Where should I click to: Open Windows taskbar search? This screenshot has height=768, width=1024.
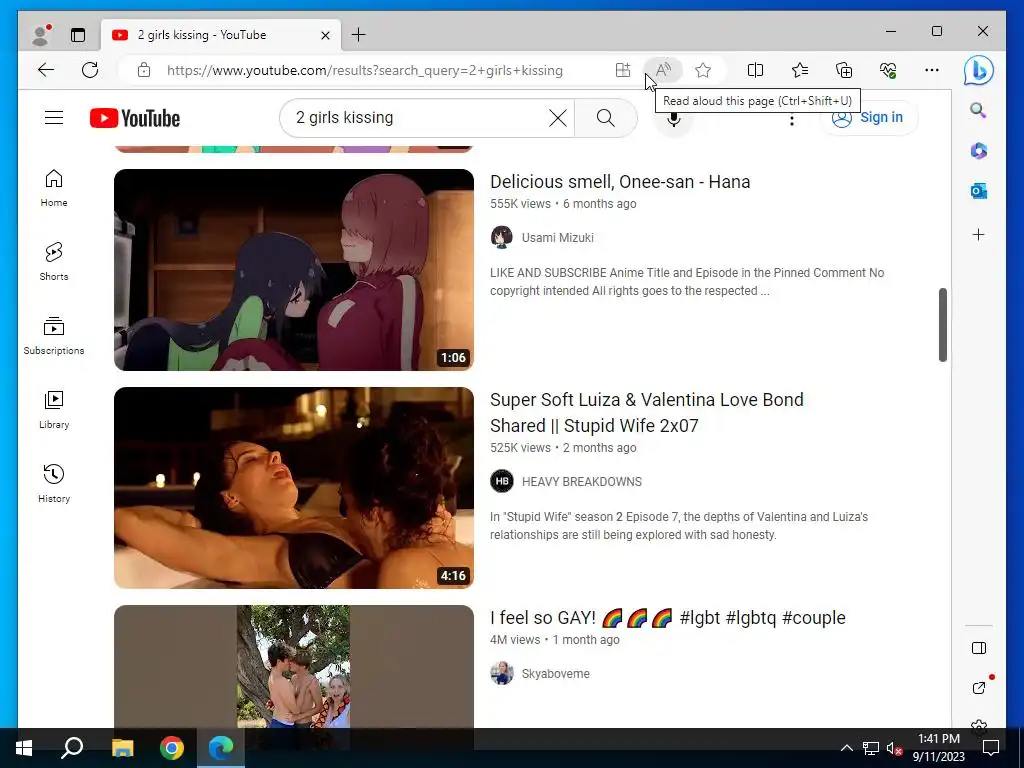tap(72, 748)
